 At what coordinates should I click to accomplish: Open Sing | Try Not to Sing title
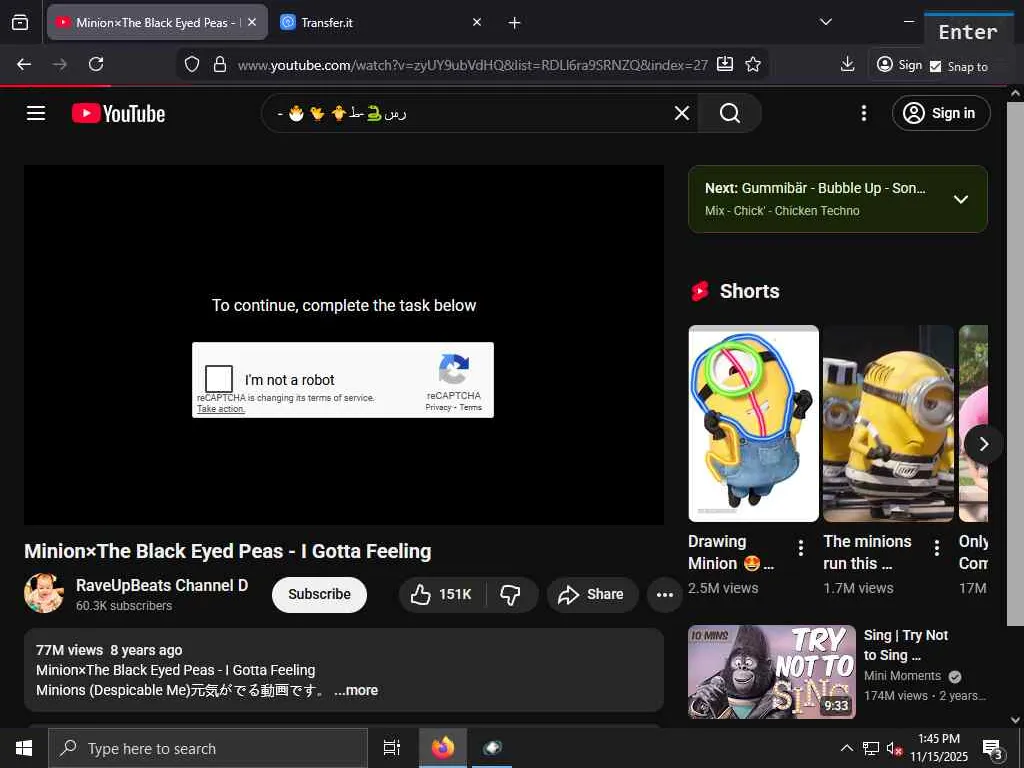(906, 645)
